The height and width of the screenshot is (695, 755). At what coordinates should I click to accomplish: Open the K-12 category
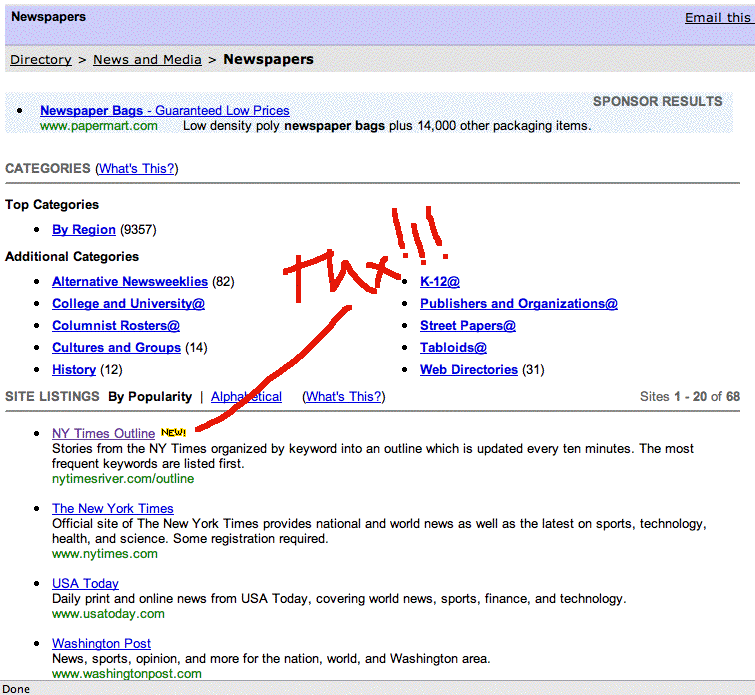pyautogui.click(x=440, y=282)
